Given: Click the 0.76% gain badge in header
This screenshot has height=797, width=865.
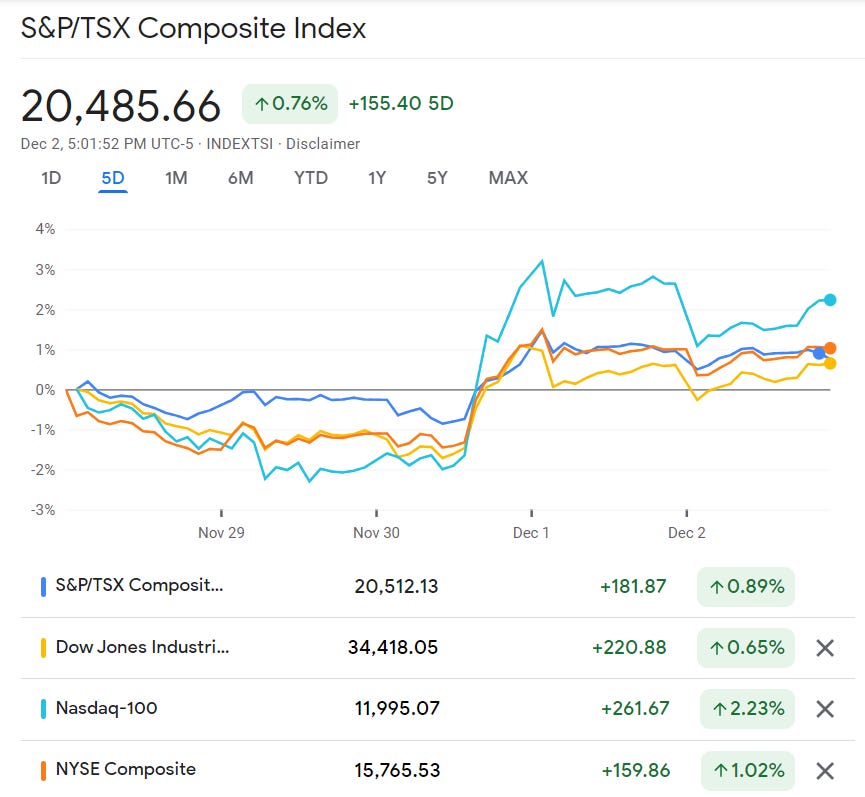Looking at the screenshot, I should [290, 104].
